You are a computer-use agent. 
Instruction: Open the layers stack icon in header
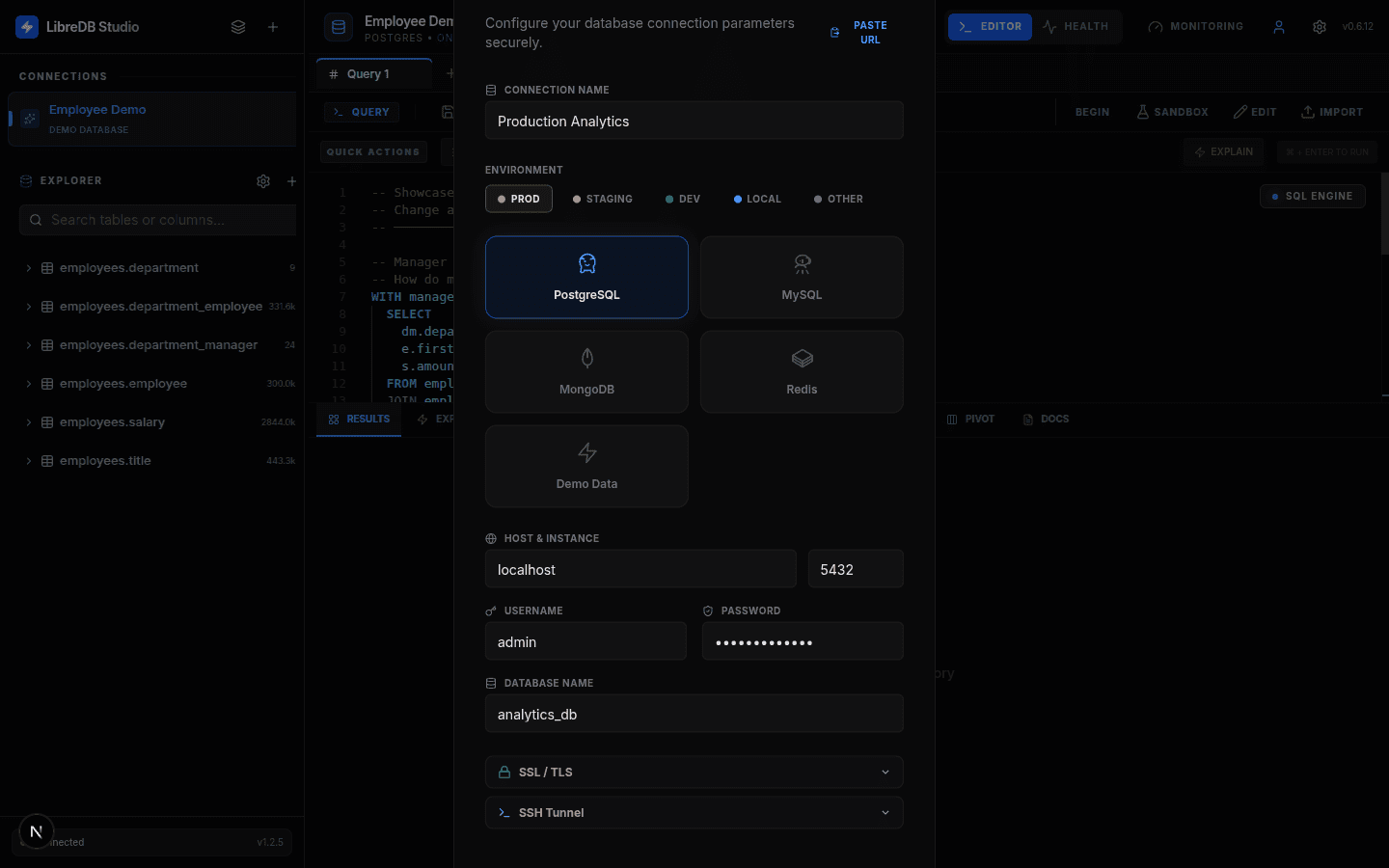(238, 27)
